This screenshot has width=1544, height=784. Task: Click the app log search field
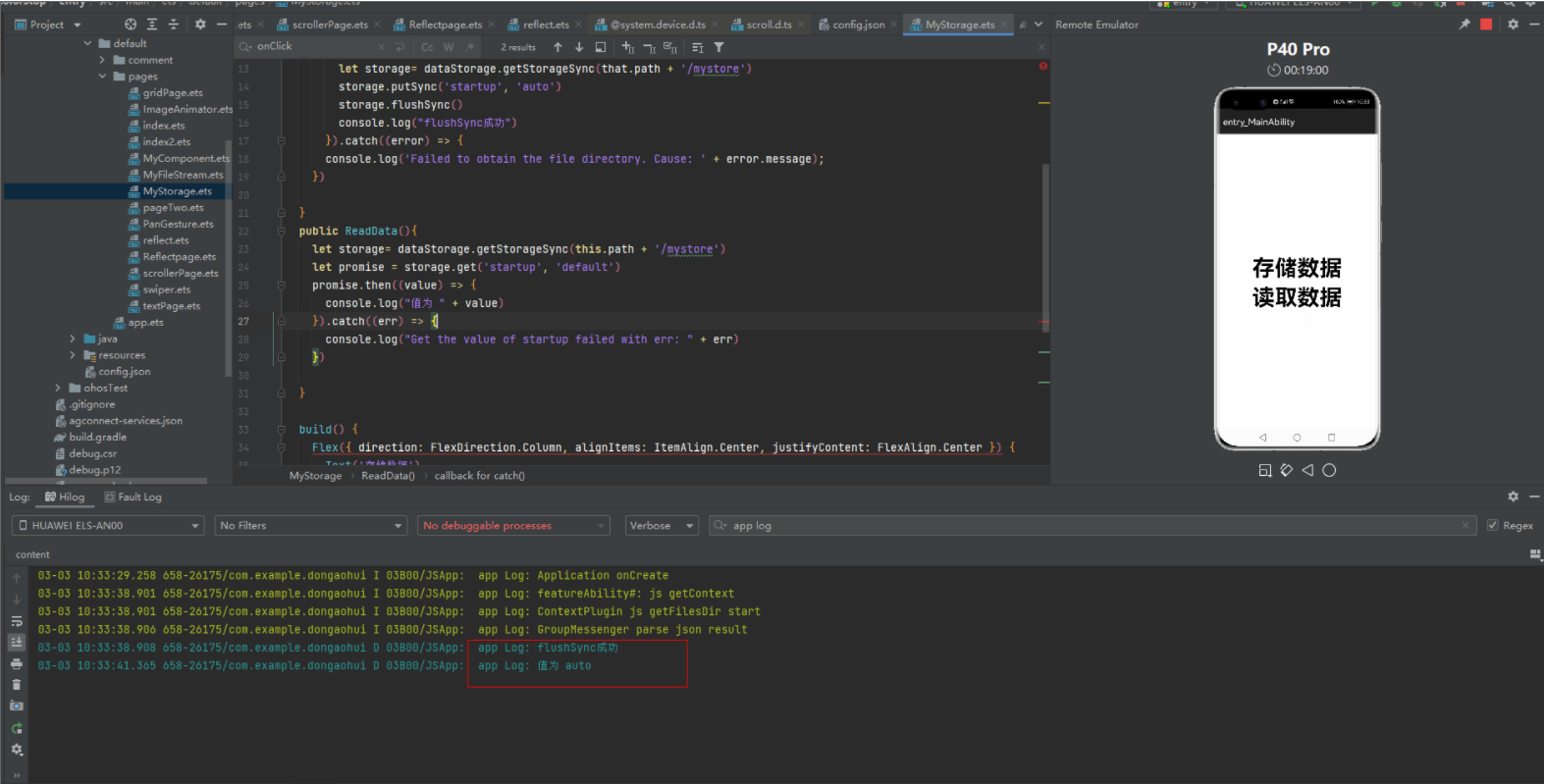pos(1092,526)
